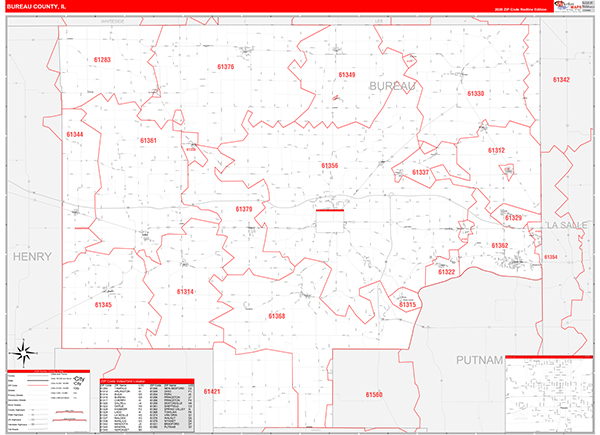Select ZIP code label 61344
The image size is (600, 435).
click(x=75, y=135)
